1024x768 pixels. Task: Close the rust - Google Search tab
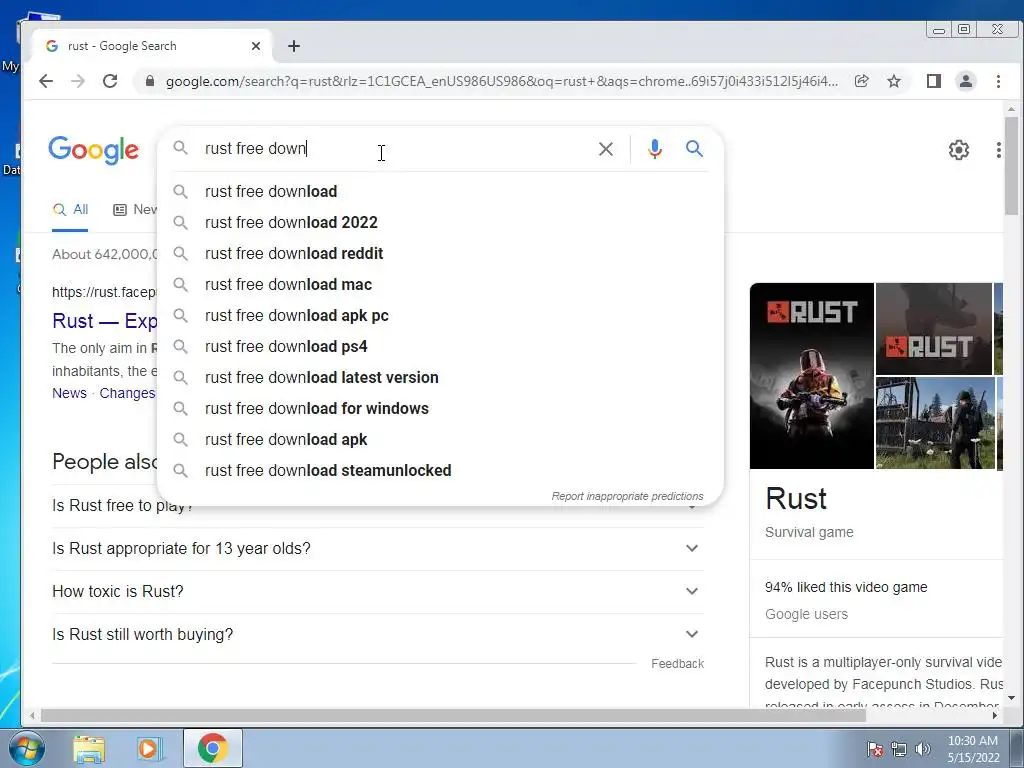[256, 46]
